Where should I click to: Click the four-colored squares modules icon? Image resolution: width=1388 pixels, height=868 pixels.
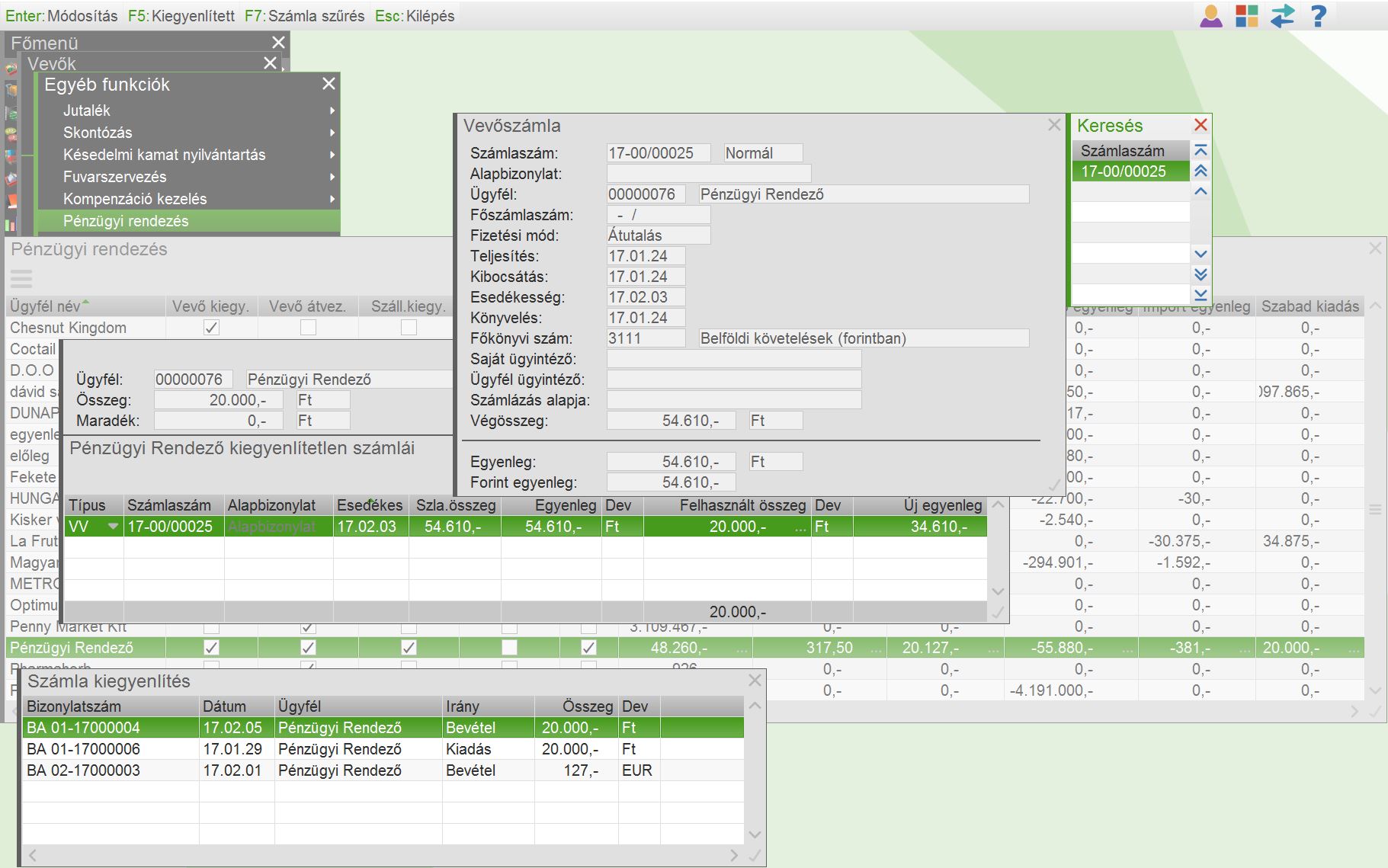1247,16
